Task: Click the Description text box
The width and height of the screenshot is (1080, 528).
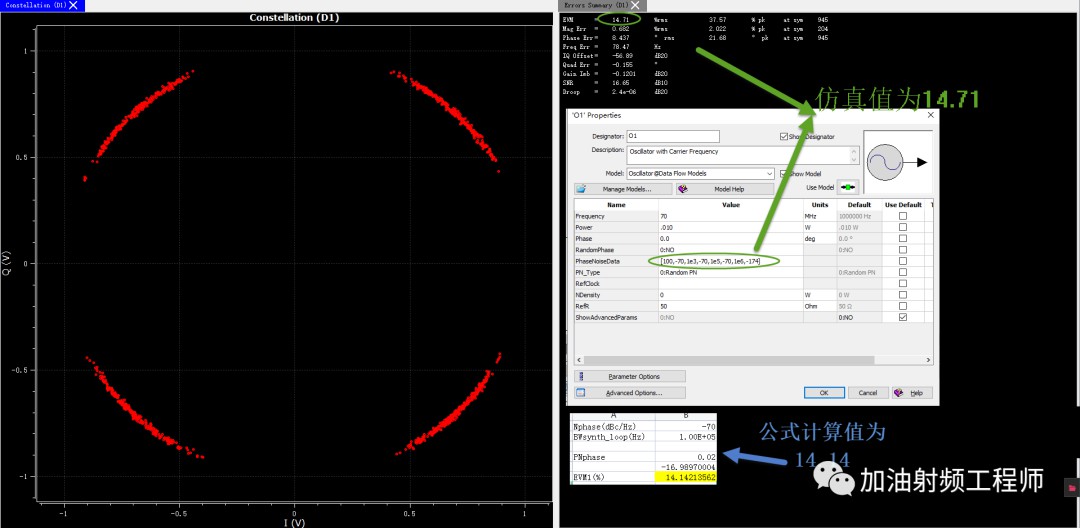Action: [738, 154]
